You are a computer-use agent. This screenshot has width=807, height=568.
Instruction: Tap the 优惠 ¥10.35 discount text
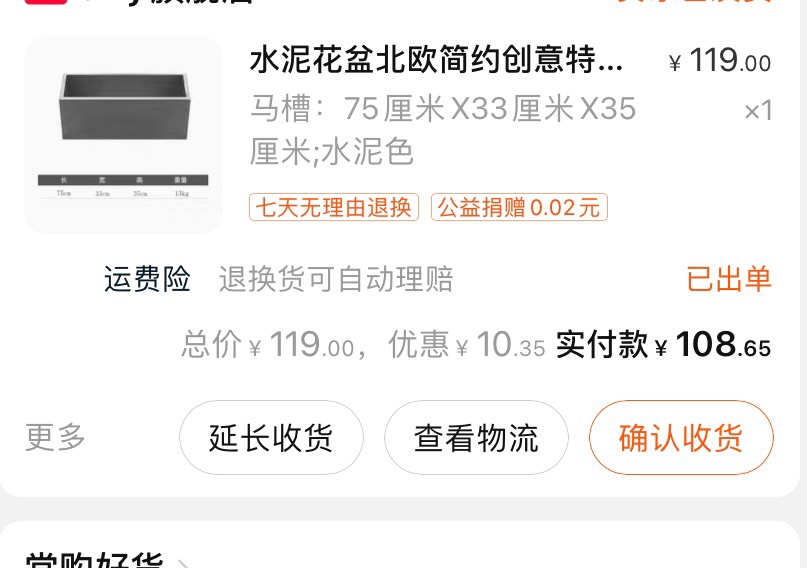pos(467,344)
